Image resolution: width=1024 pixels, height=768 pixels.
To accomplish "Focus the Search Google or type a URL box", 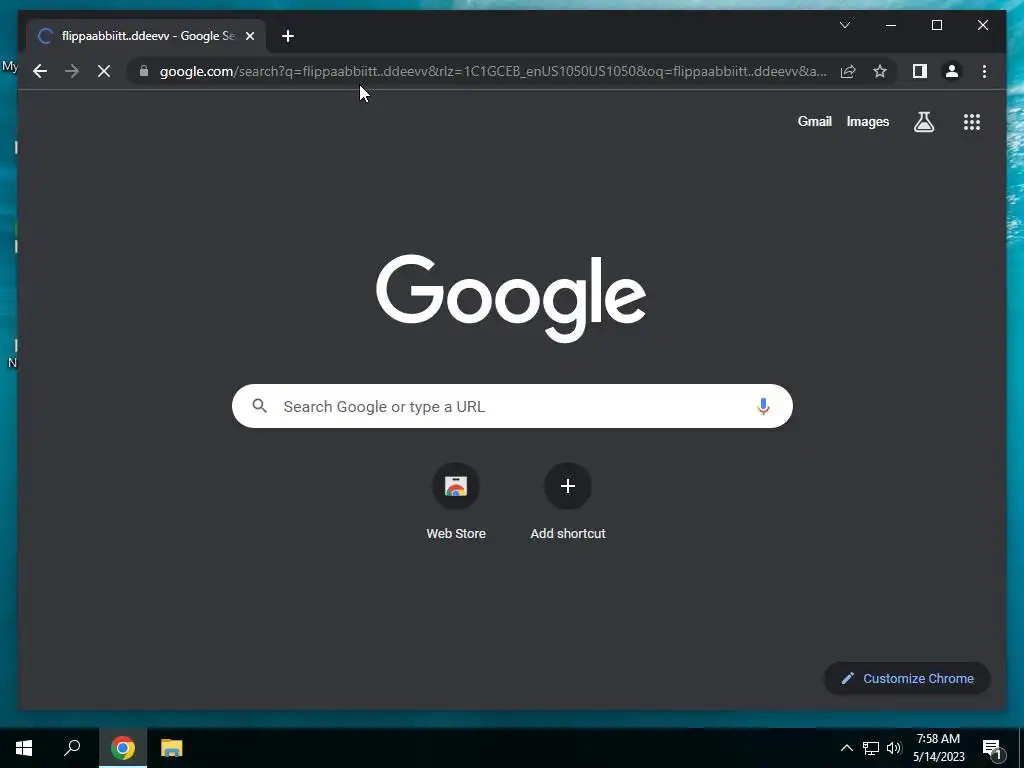I will [512, 406].
